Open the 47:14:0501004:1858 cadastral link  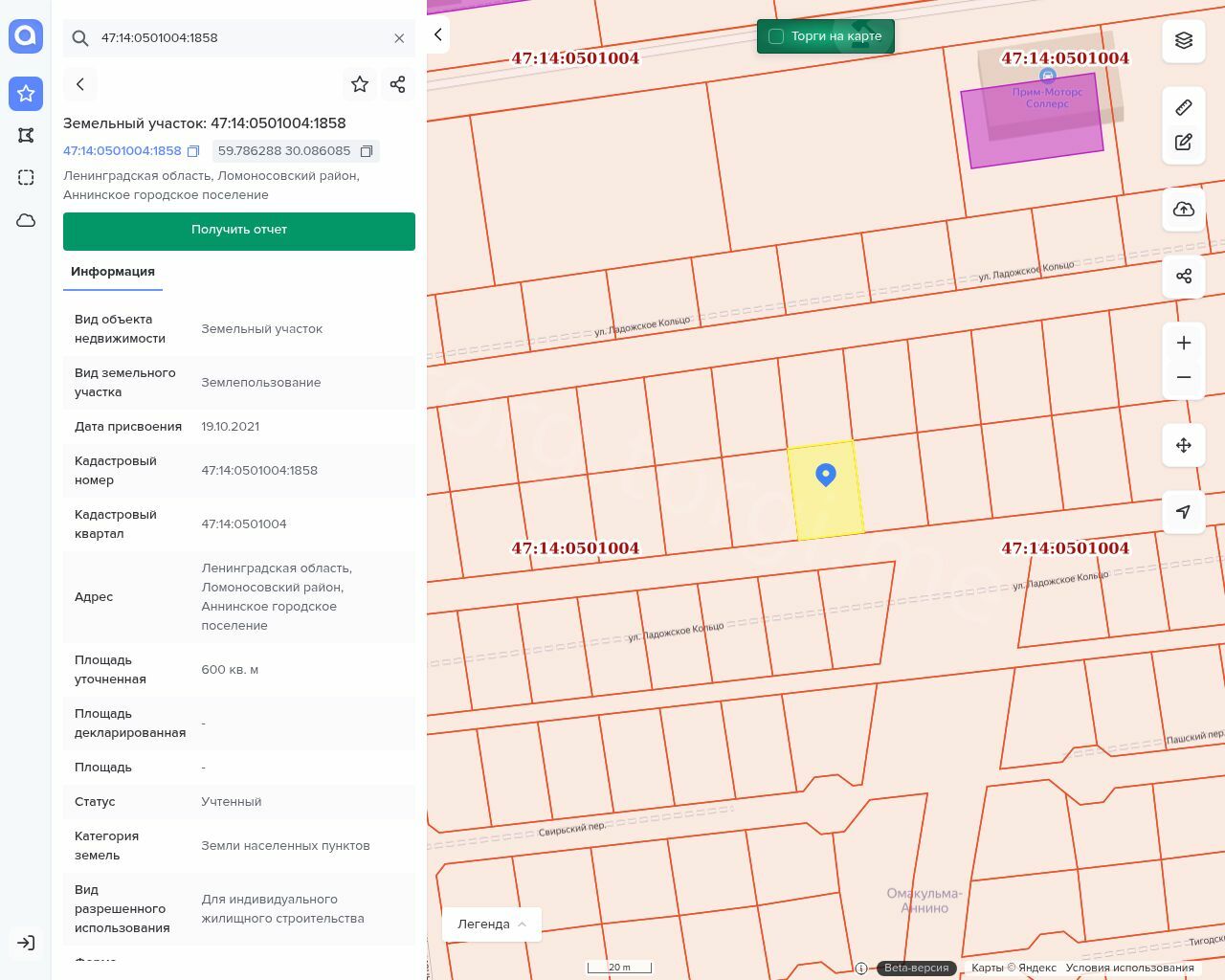click(122, 151)
